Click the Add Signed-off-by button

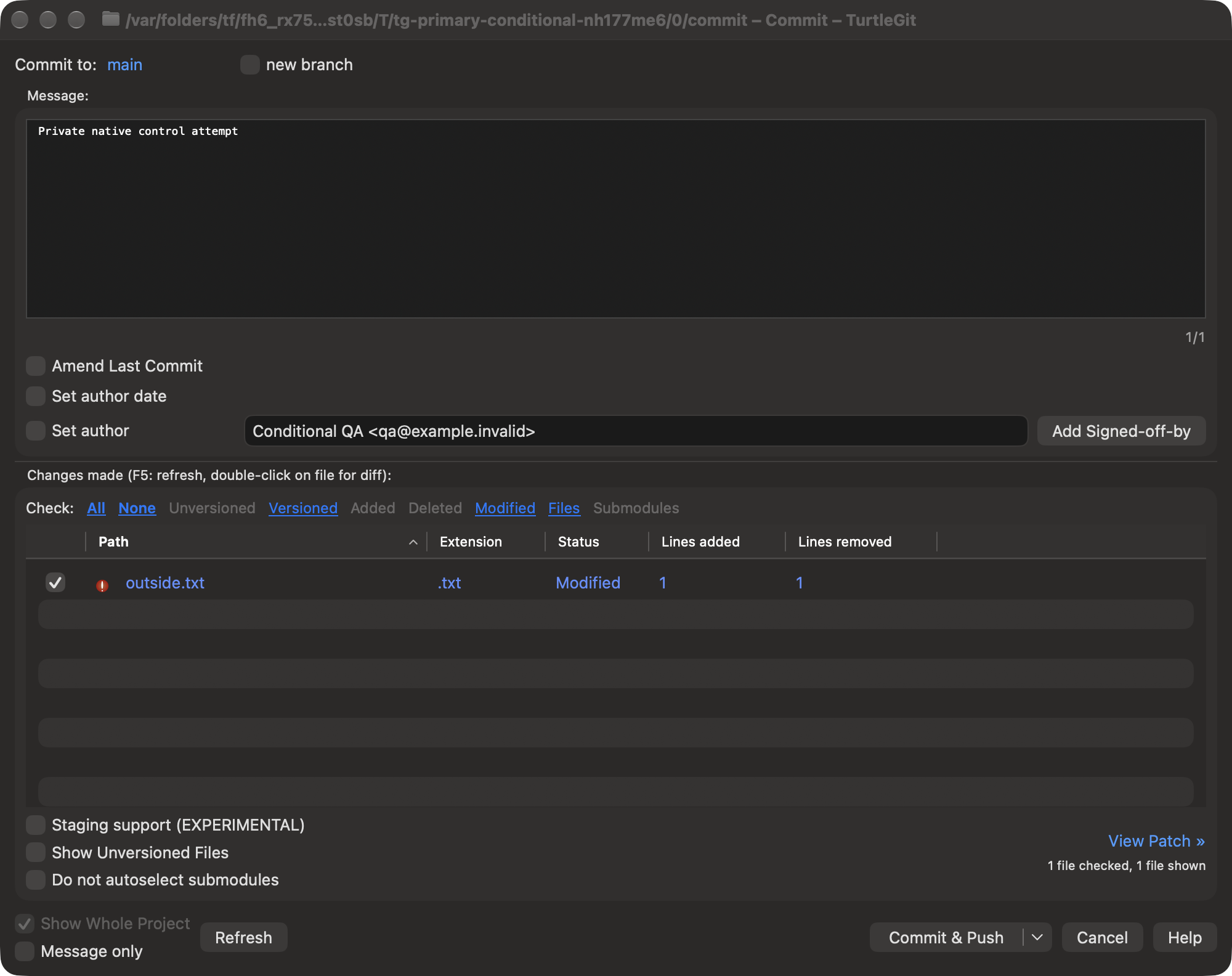[x=1121, y=431]
